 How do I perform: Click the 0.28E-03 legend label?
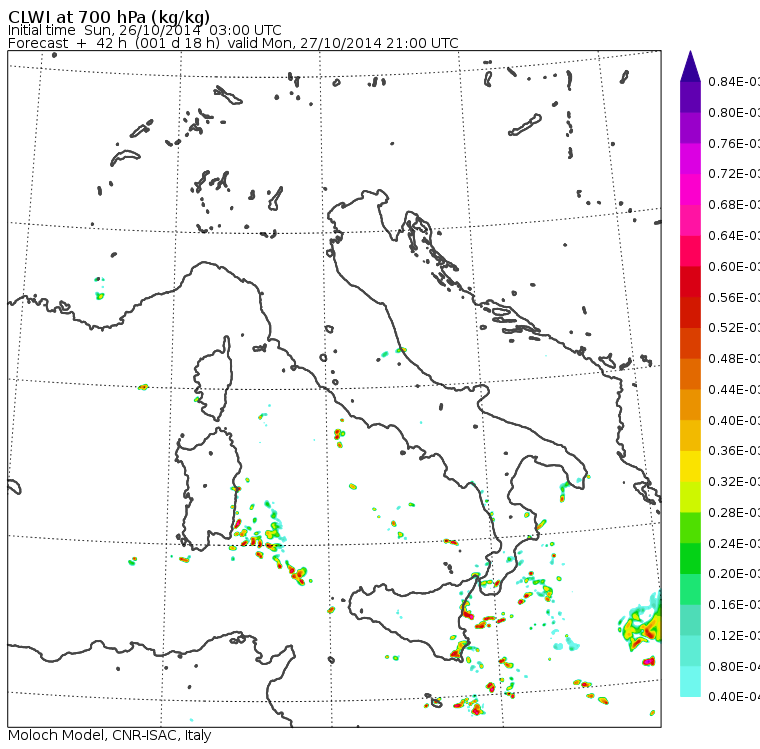734,512
